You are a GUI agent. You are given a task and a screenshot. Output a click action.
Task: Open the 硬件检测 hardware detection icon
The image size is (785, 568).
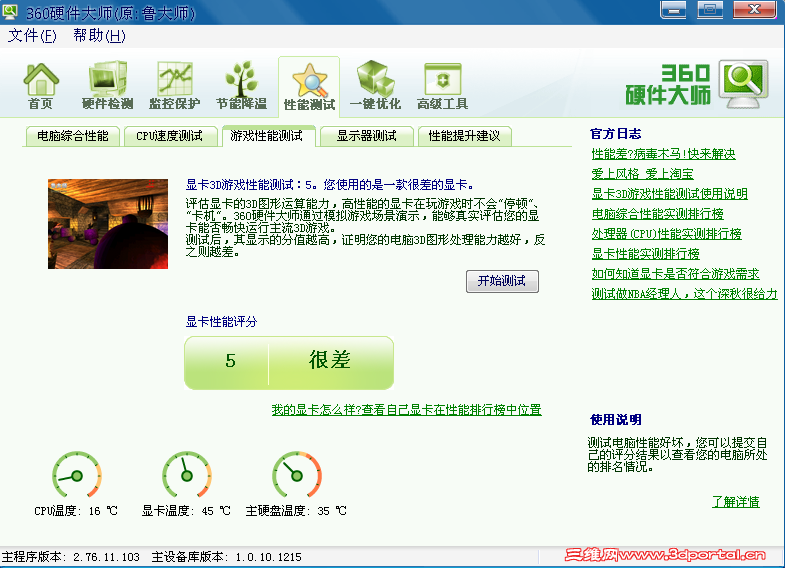[x=107, y=86]
